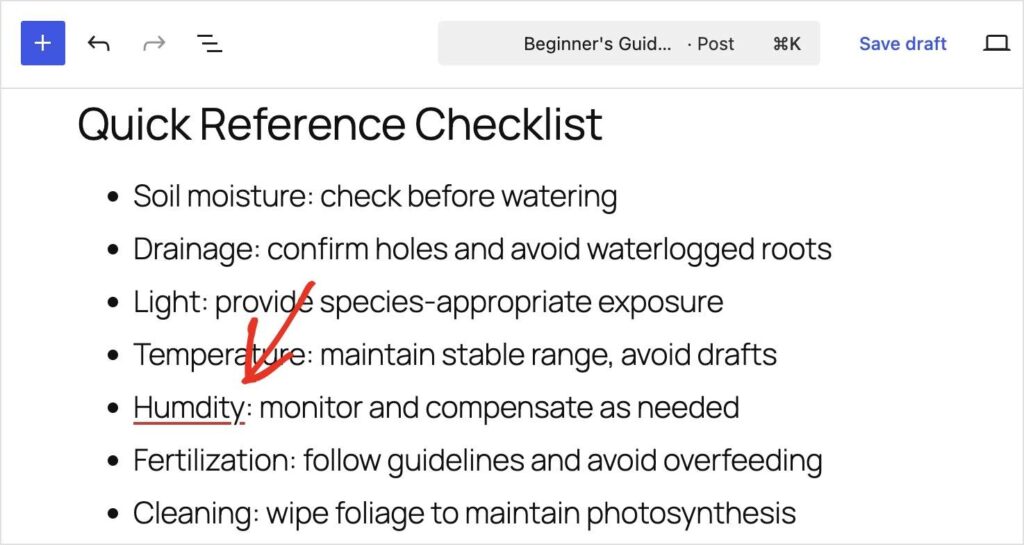Open command palette via ⌘K shortcut label
This screenshot has width=1024, height=545.
pyautogui.click(x=787, y=44)
